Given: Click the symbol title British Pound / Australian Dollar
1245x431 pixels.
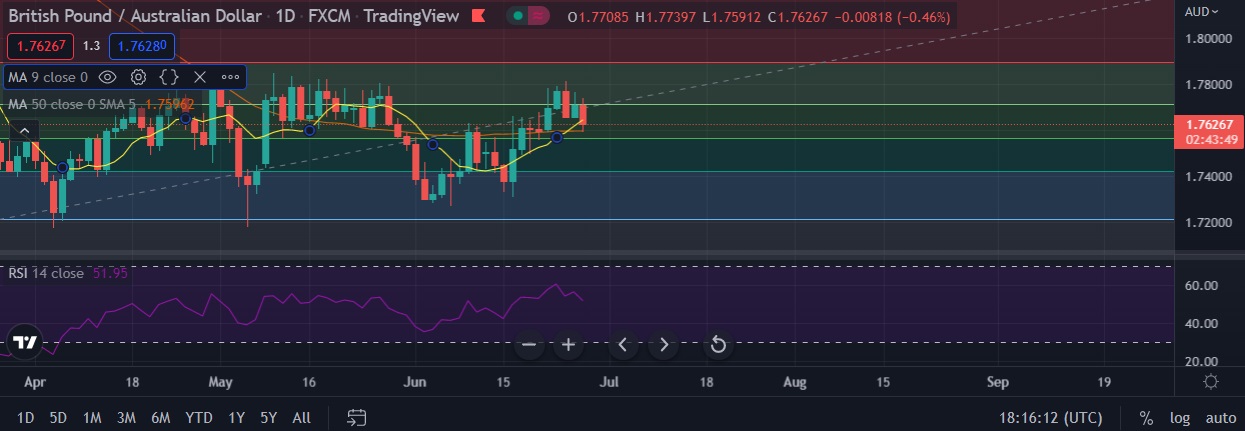Looking at the screenshot, I should [x=135, y=16].
